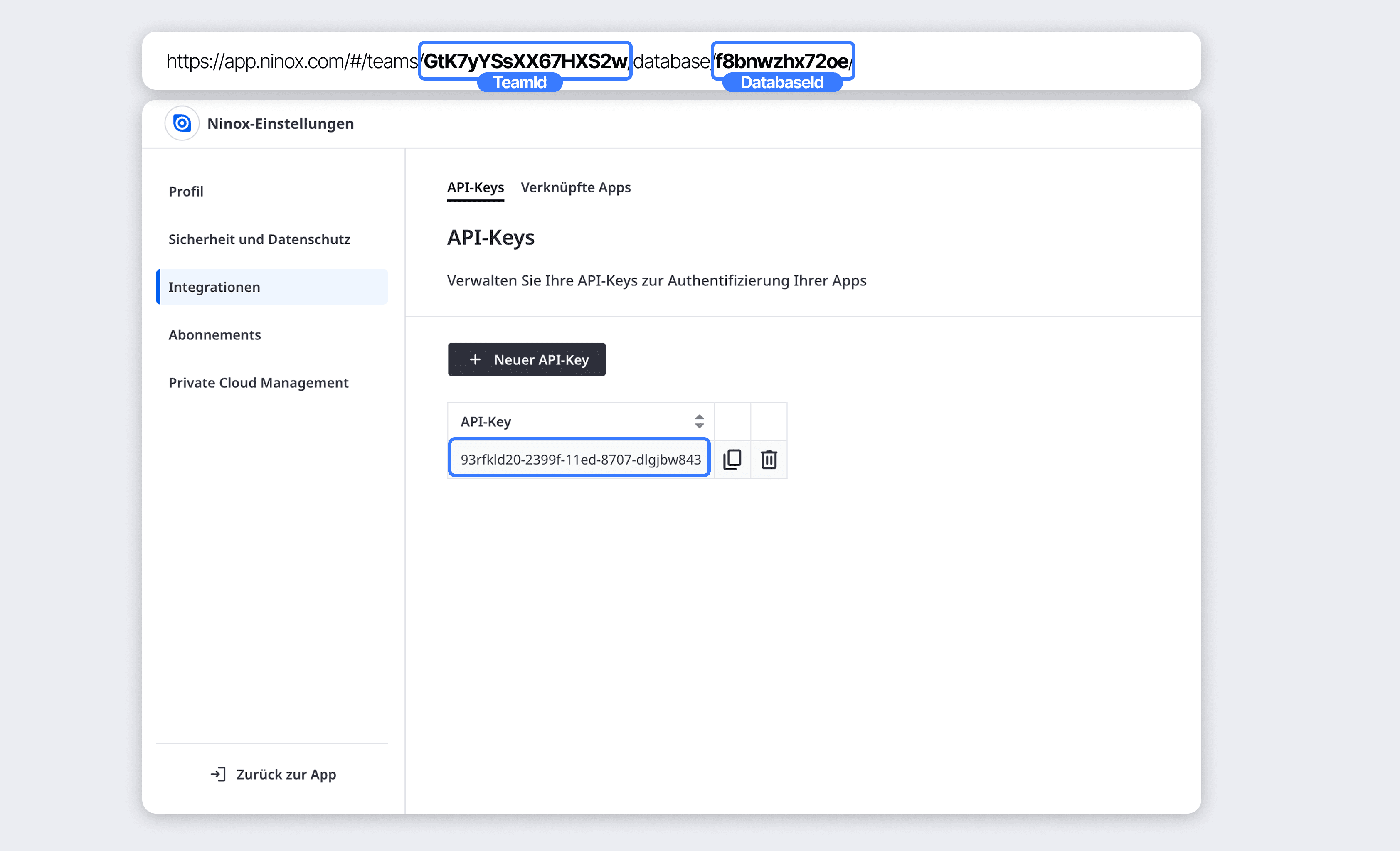The width and height of the screenshot is (1400, 851).
Task: Go to Abonnements section
Action: pyautogui.click(x=215, y=334)
